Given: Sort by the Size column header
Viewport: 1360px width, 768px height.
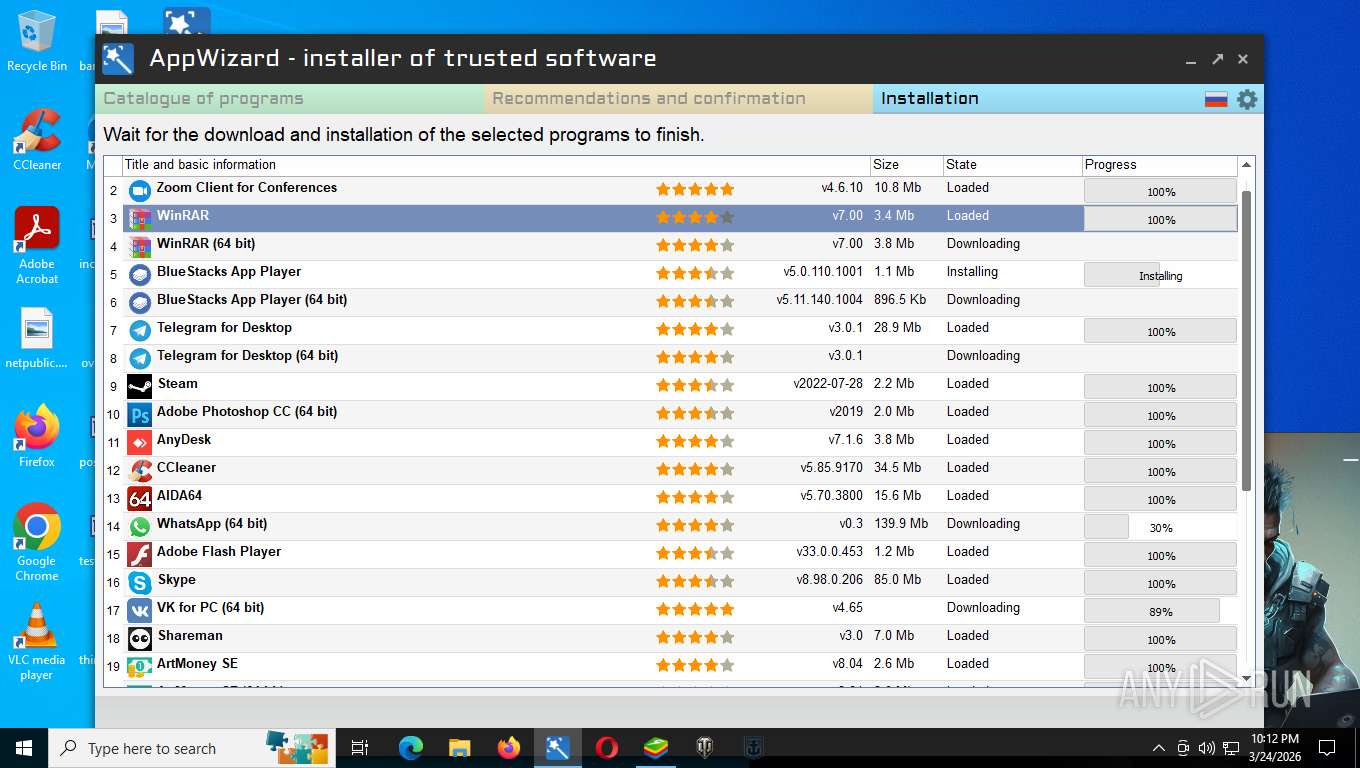Looking at the screenshot, I should click(x=906, y=165).
